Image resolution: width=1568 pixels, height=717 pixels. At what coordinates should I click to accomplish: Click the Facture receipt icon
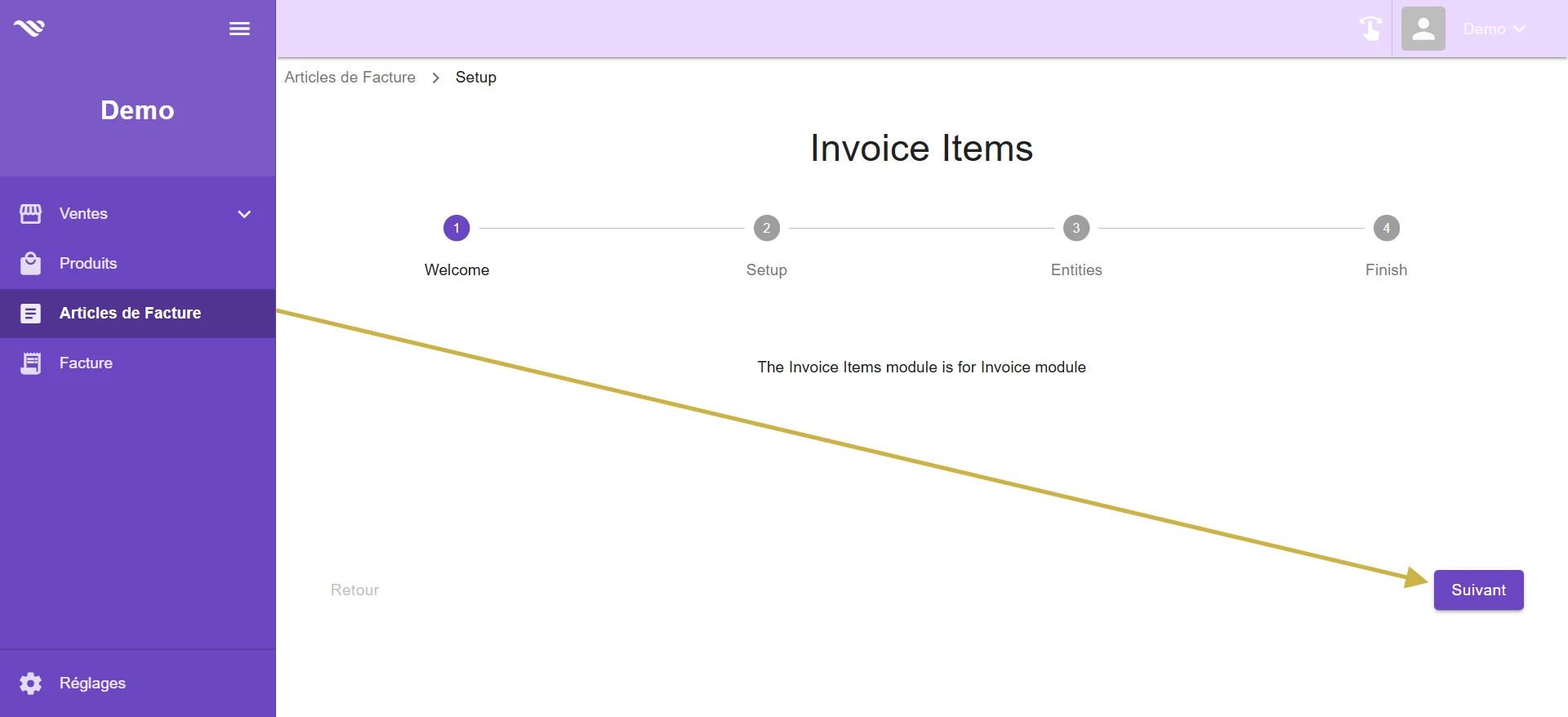click(30, 363)
